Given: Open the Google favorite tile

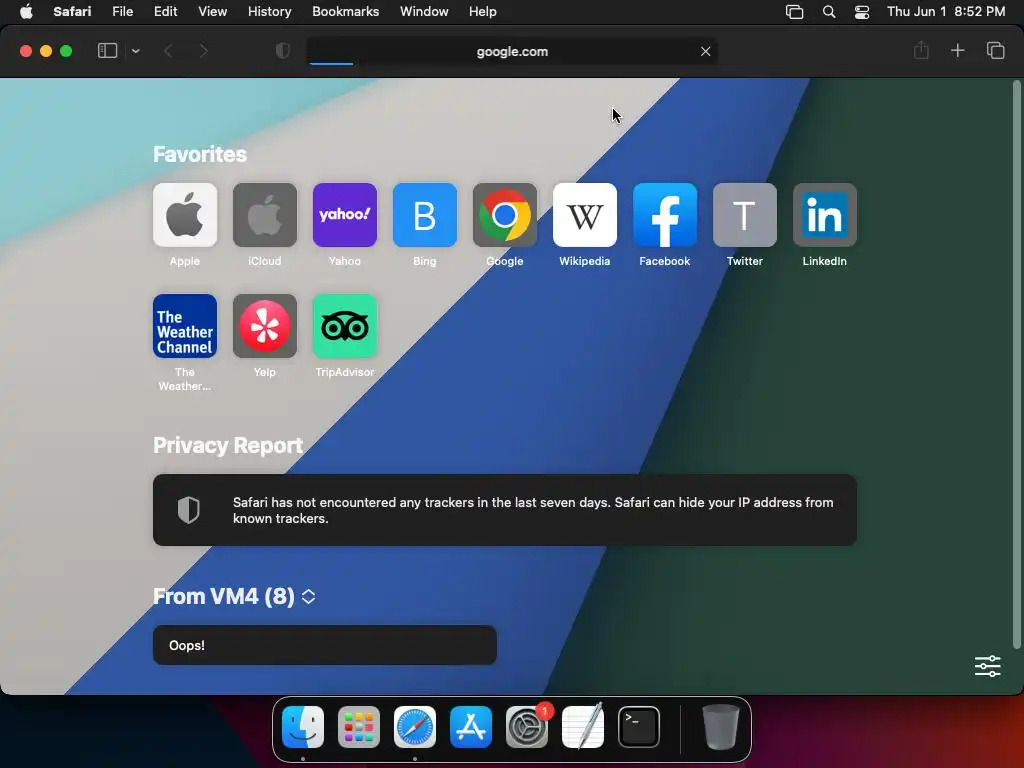Looking at the screenshot, I should [505, 215].
